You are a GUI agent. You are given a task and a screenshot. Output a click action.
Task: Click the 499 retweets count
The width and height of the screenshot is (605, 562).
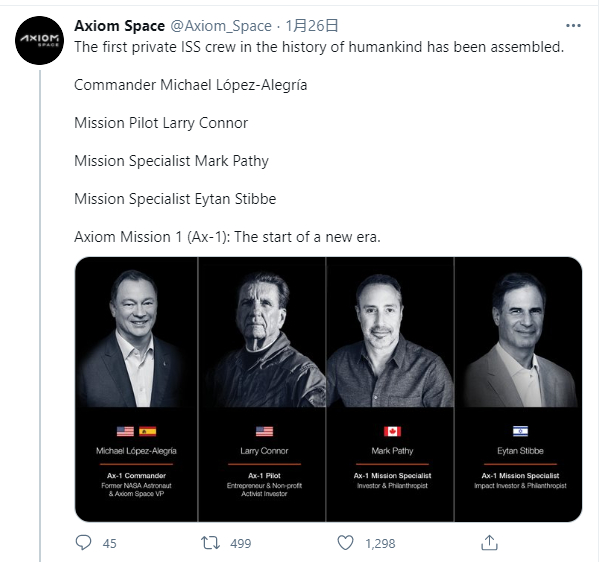(x=240, y=544)
